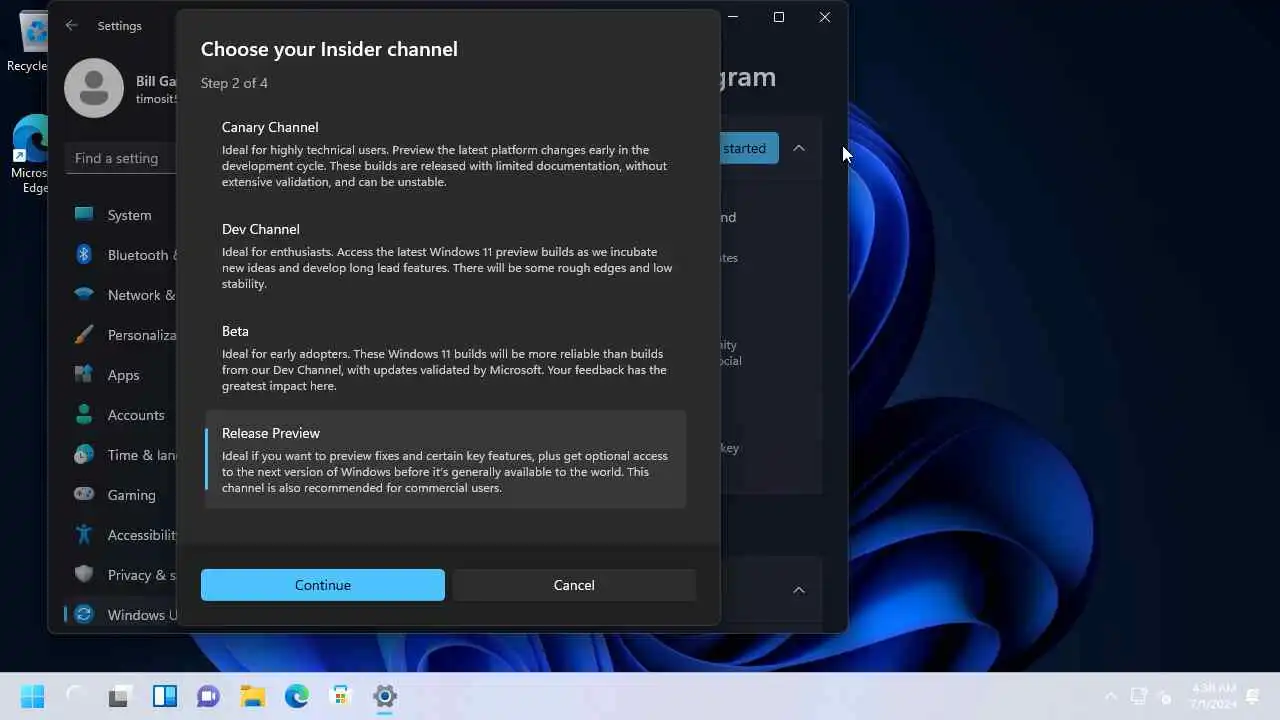Image resolution: width=1280 pixels, height=720 pixels.
Task: Open the Windows Update icon
Action: (84, 615)
